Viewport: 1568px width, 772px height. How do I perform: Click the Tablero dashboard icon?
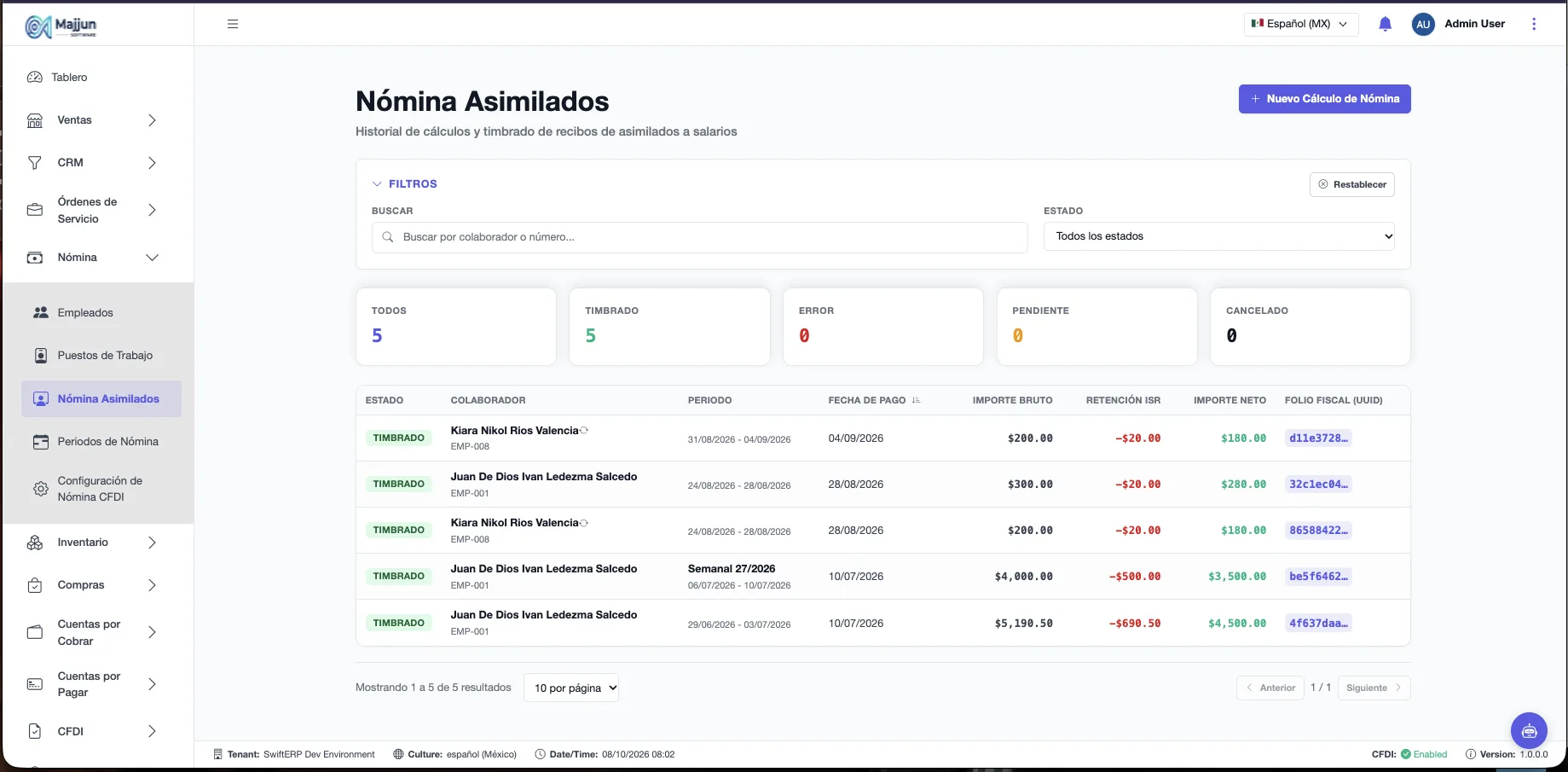(35, 77)
